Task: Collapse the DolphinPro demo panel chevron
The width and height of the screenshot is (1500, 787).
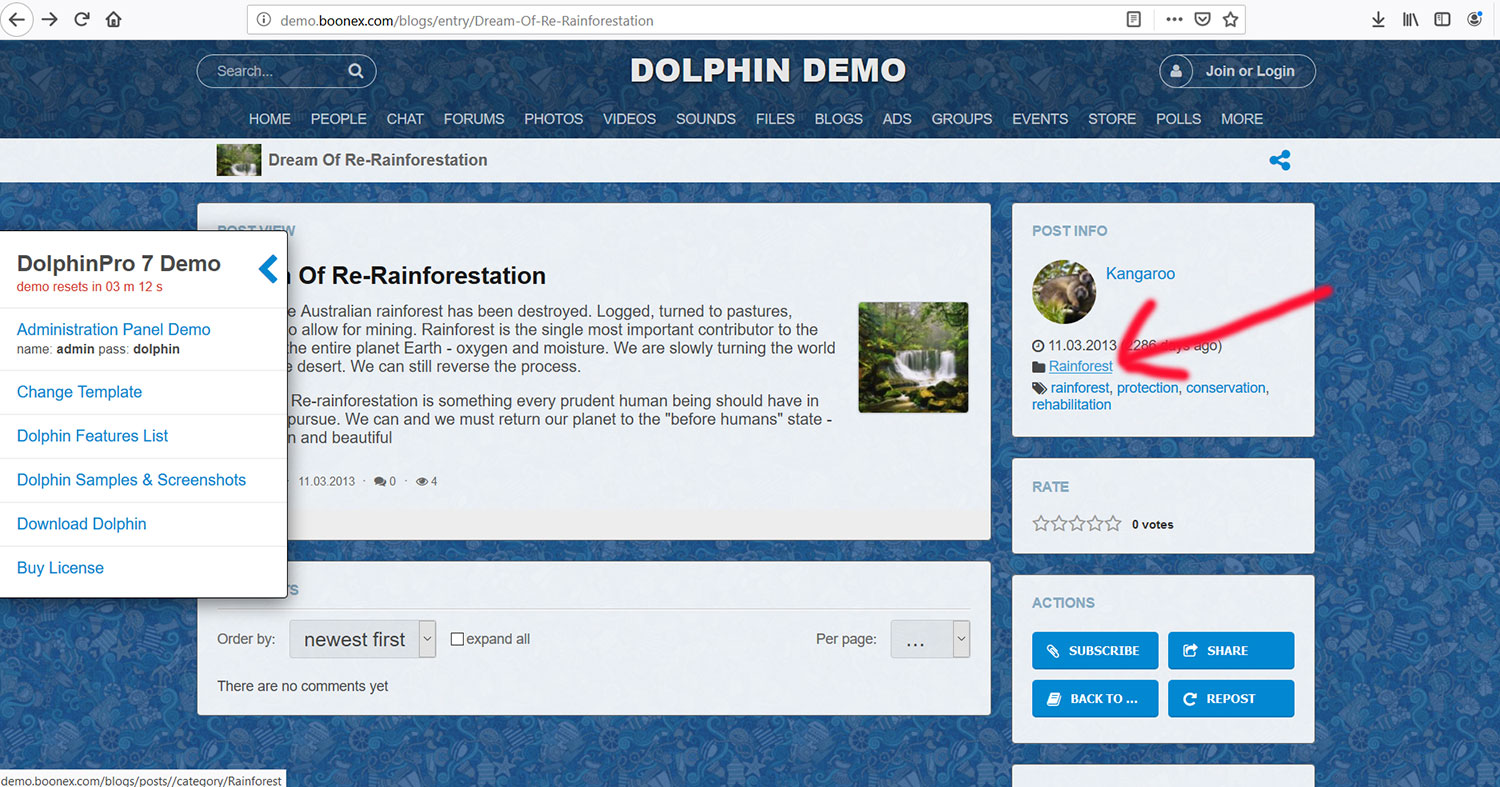Action: point(268,268)
